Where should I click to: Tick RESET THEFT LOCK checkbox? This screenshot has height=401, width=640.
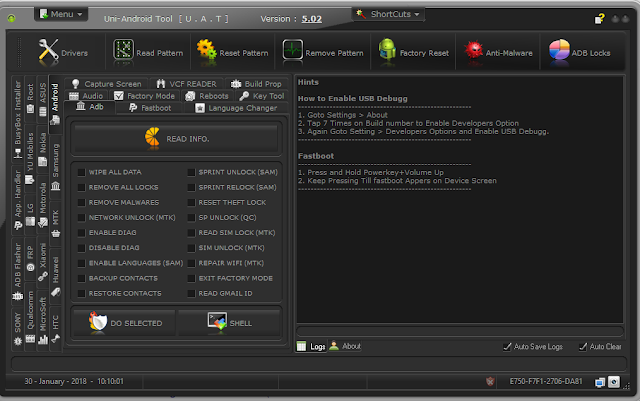tap(191, 203)
